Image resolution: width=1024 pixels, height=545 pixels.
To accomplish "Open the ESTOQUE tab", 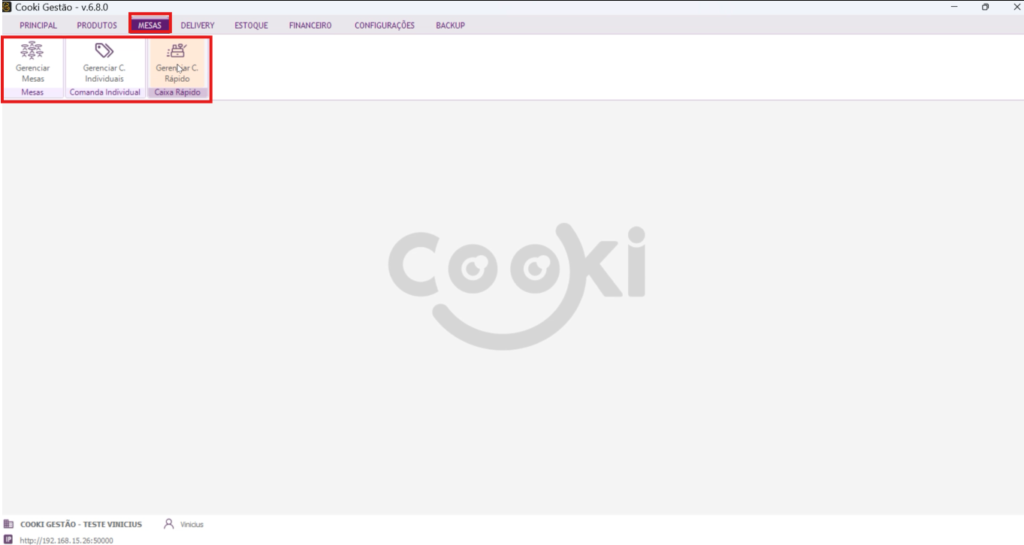I will 251,25.
